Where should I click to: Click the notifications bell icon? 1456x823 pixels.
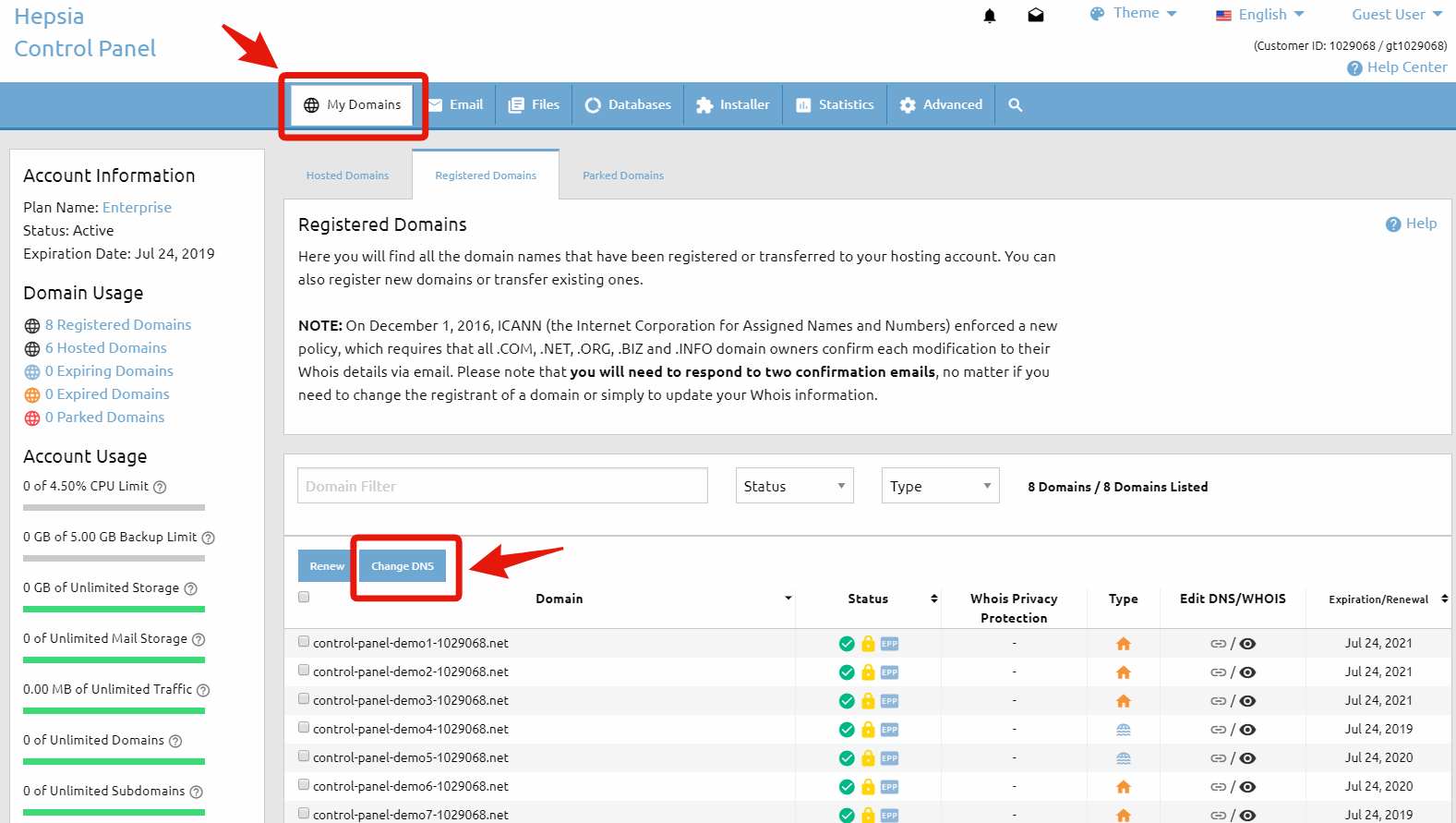tap(990, 16)
